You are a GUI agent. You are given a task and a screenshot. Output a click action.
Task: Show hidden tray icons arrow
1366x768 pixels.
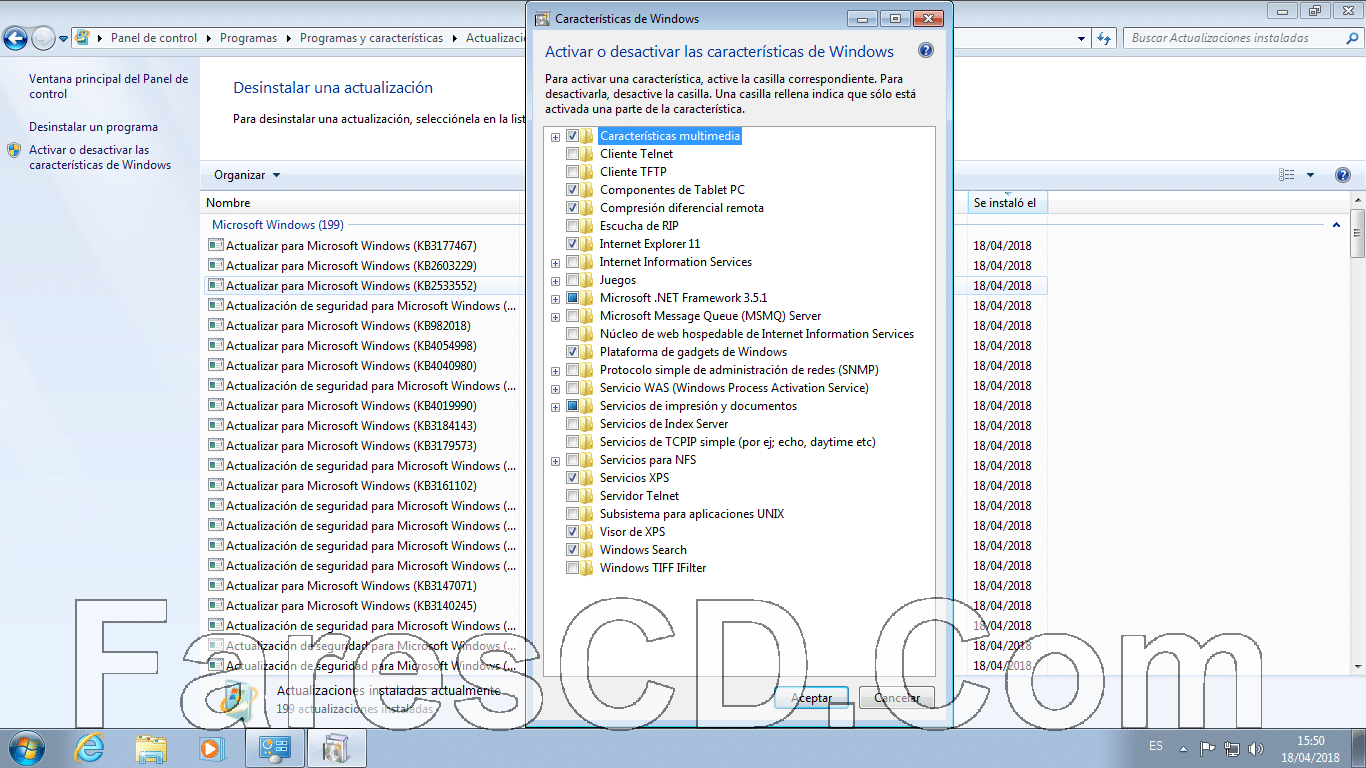coord(1183,748)
